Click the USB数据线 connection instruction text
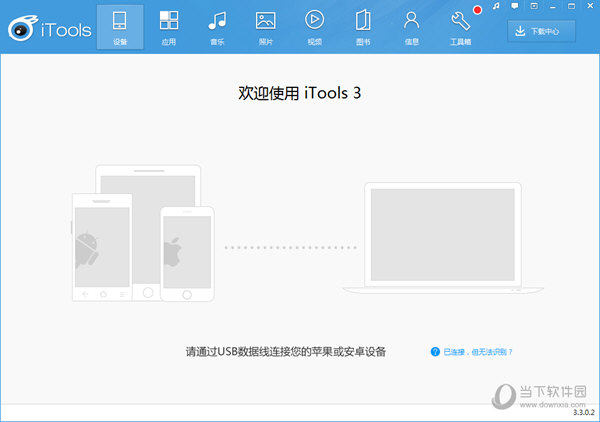The width and height of the screenshot is (600, 422). 285,352
